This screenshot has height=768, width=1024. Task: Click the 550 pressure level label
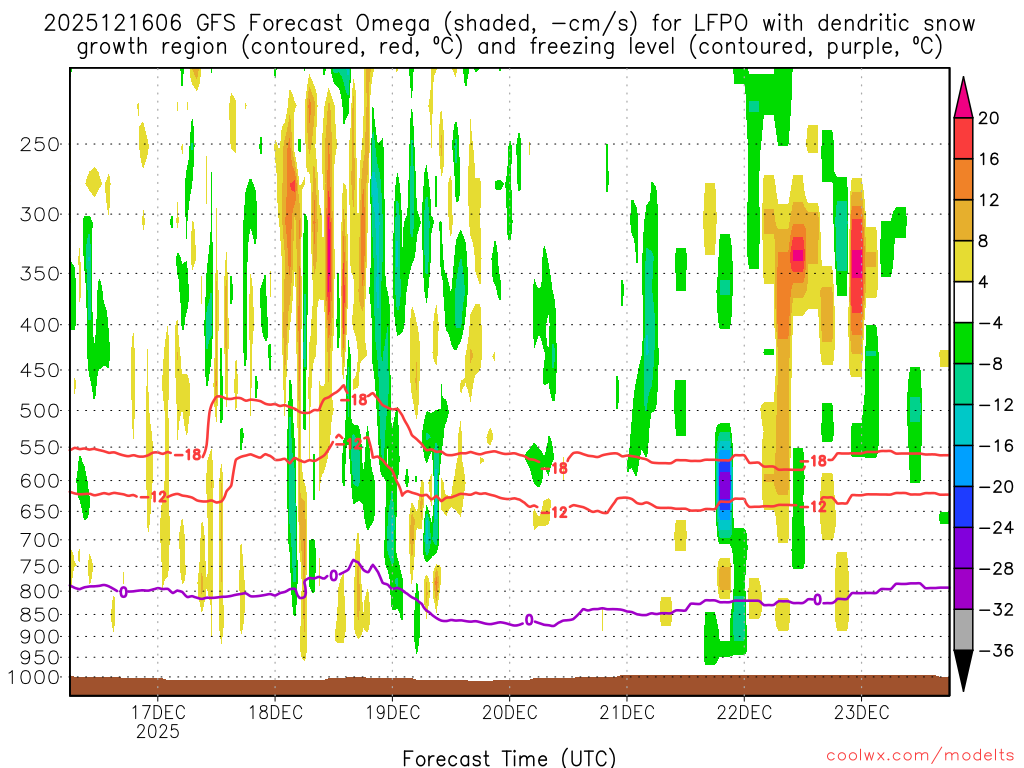[x=40, y=447]
